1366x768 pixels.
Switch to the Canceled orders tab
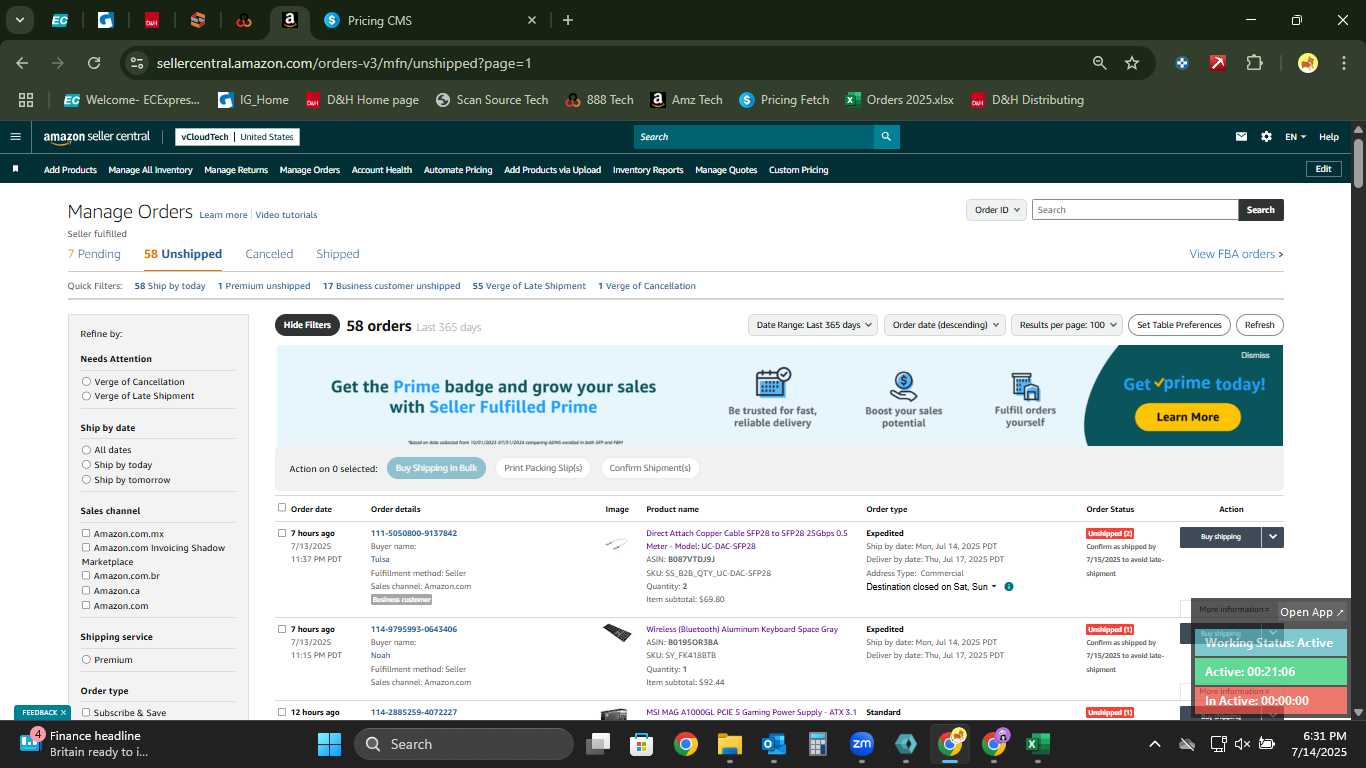269,254
